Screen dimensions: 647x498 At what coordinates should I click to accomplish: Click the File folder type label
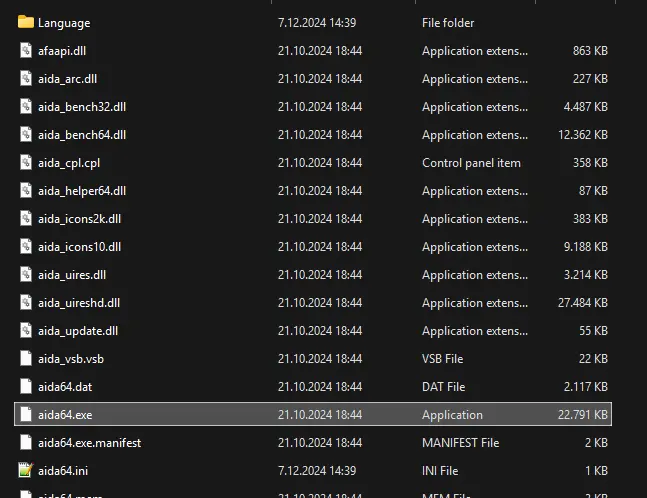point(448,23)
